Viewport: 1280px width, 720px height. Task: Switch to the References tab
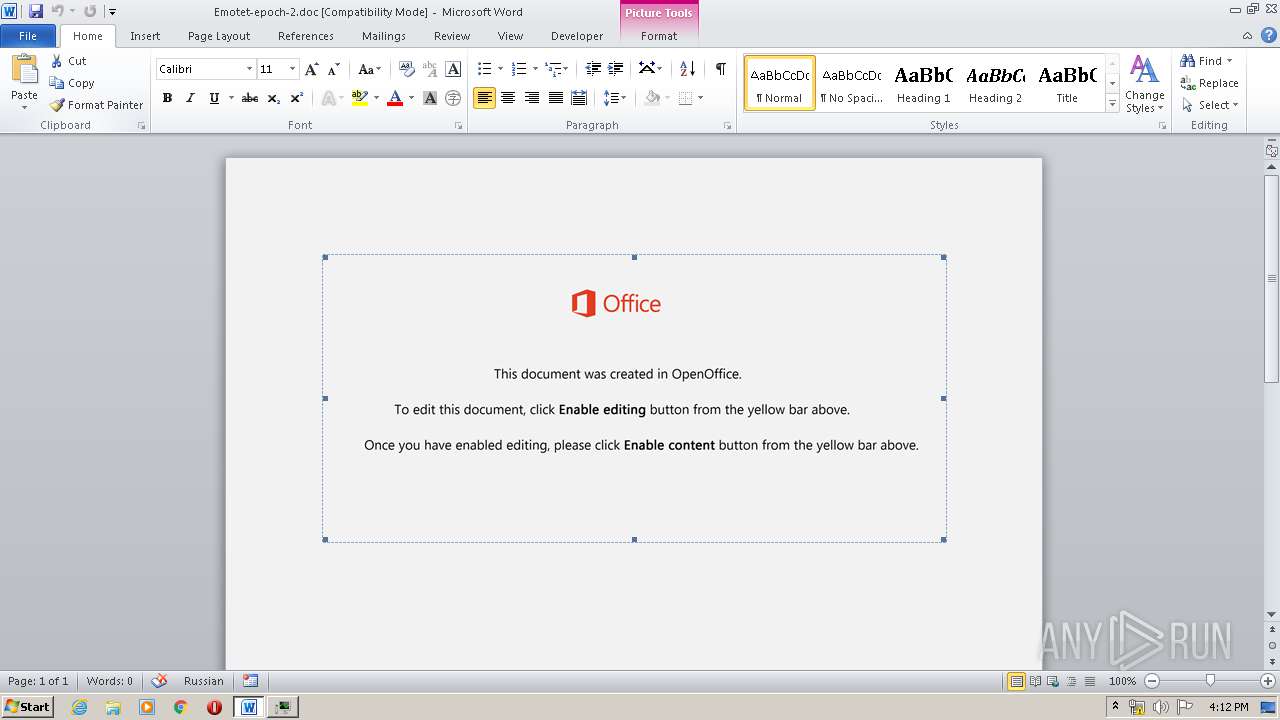306,36
